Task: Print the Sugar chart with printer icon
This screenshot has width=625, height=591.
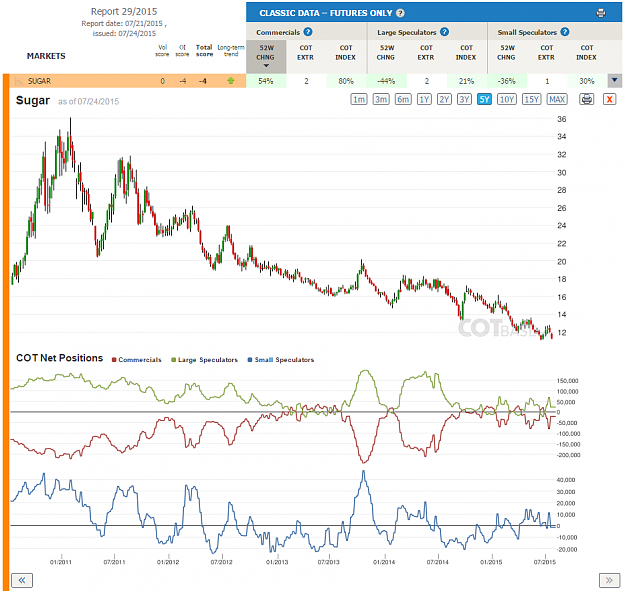Action: (x=586, y=99)
